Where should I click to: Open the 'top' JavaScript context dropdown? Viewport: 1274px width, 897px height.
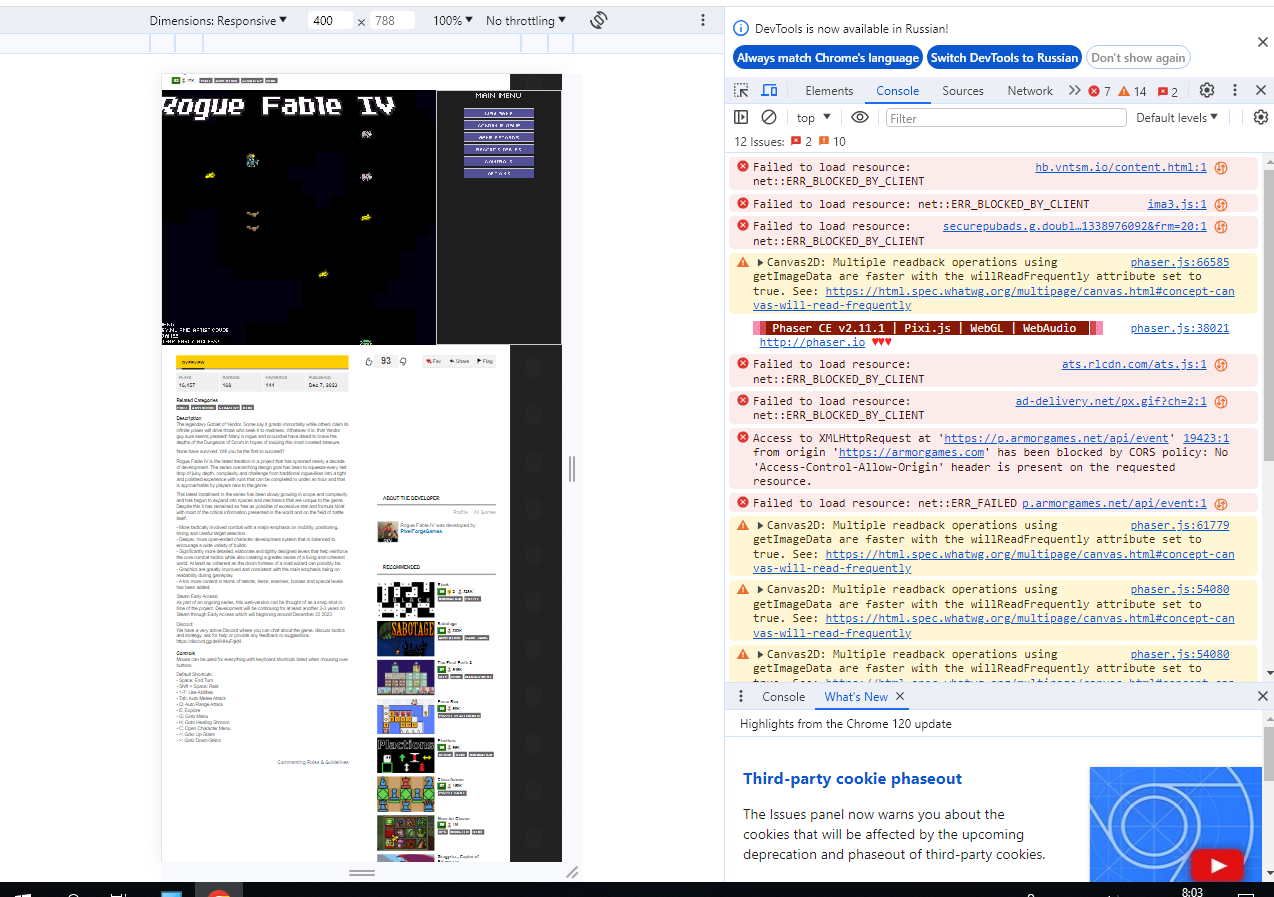(x=814, y=117)
